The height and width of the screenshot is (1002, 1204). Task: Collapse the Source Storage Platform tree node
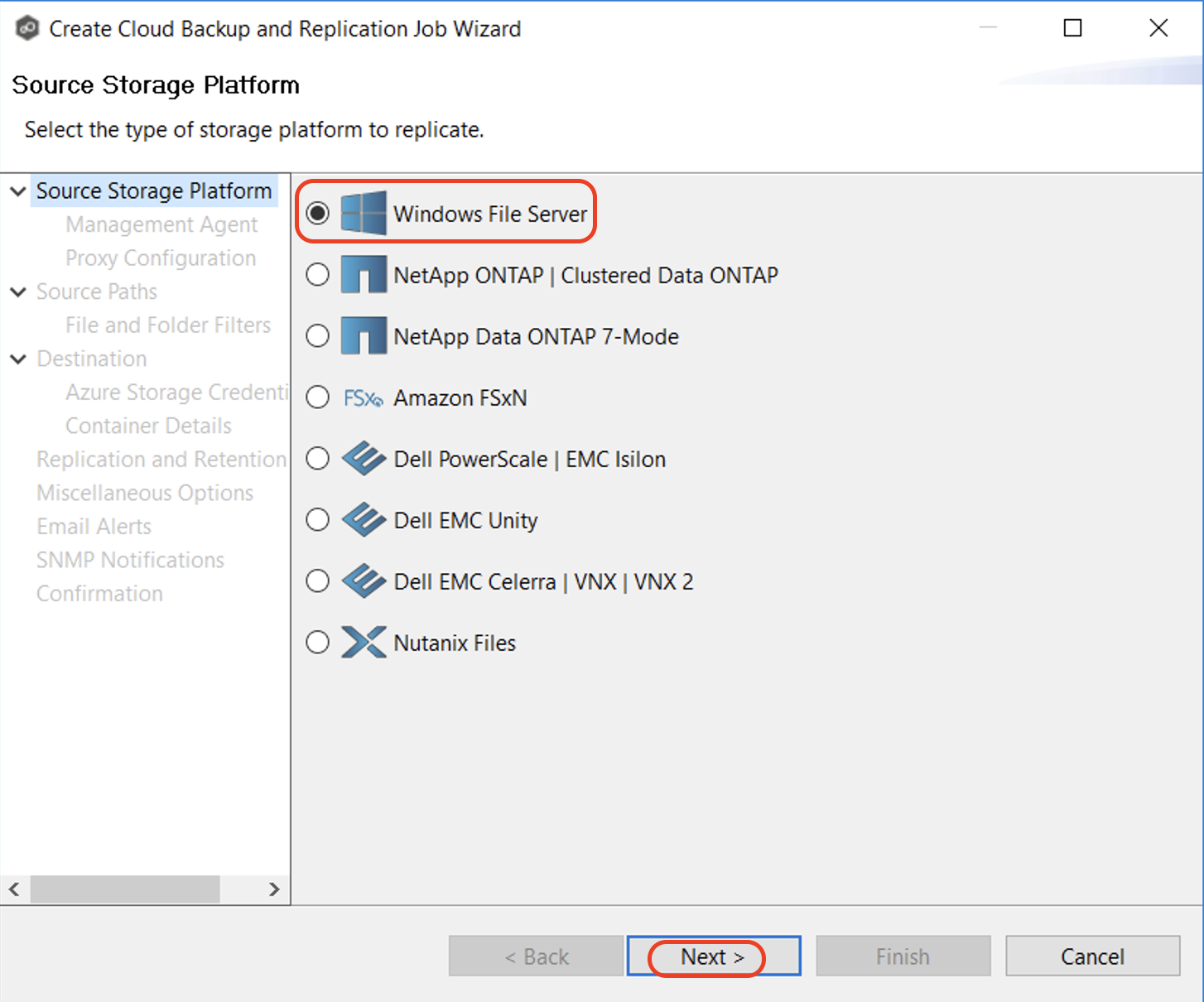coord(17,191)
